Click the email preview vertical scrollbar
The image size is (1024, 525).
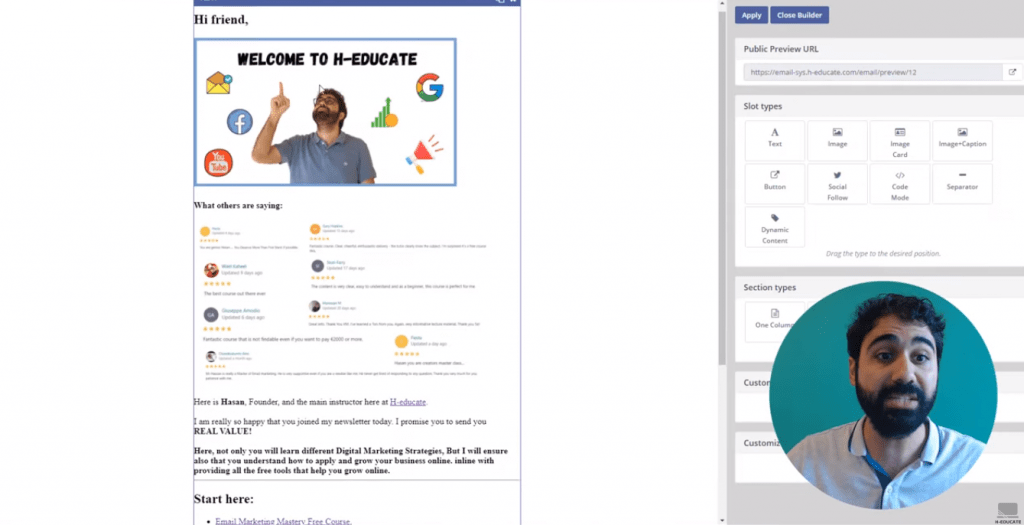tap(722, 189)
